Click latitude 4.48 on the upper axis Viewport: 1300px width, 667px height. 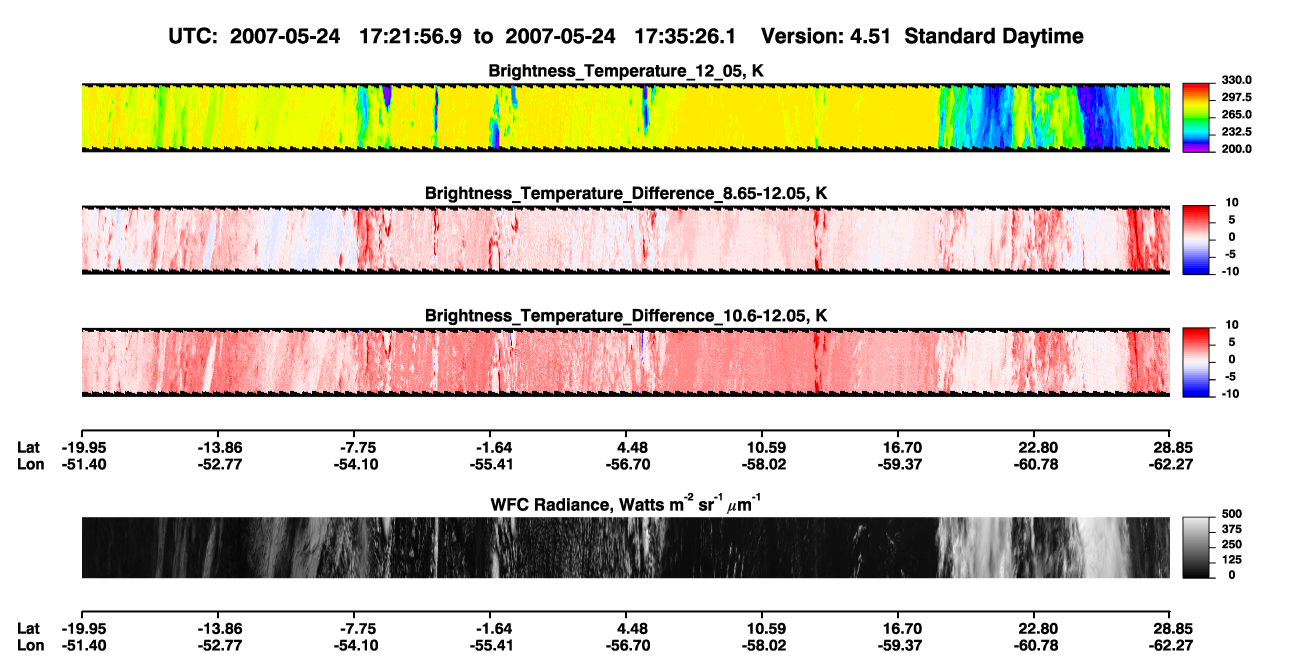tap(626, 448)
